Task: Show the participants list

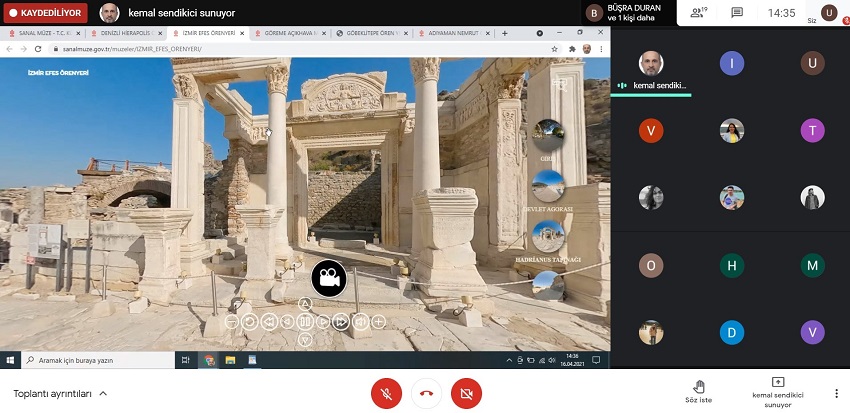Action: (x=698, y=13)
